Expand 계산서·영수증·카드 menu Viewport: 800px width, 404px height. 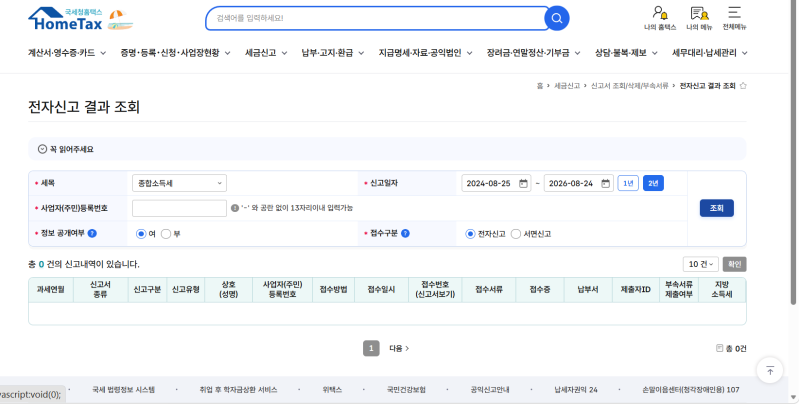pyautogui.click(x=67, y=53)
